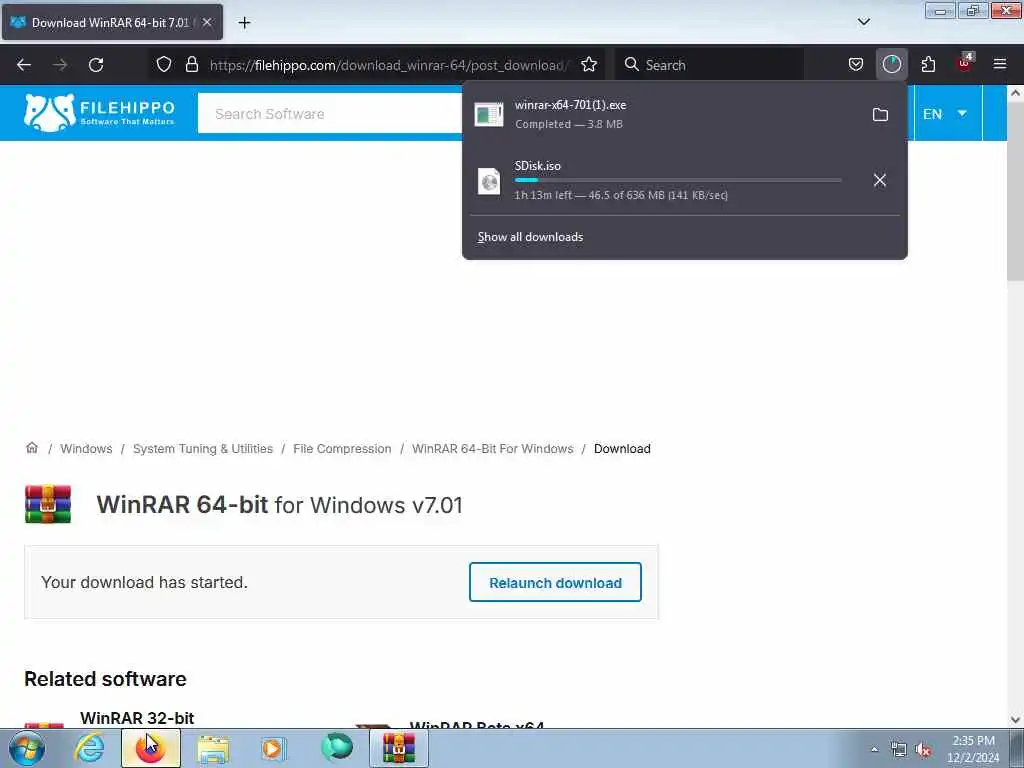Click the SDisk.iso download entry
Screen dimensions: 1024x768
click(663, 180)
